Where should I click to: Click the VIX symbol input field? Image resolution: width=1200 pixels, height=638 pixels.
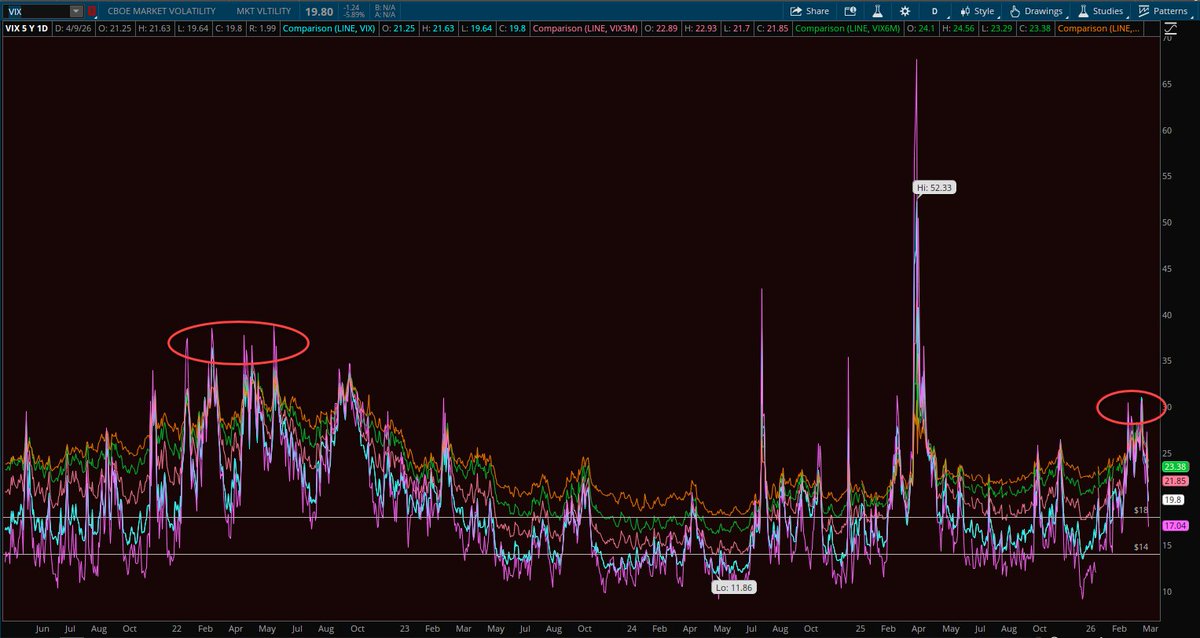pos(37,11)
